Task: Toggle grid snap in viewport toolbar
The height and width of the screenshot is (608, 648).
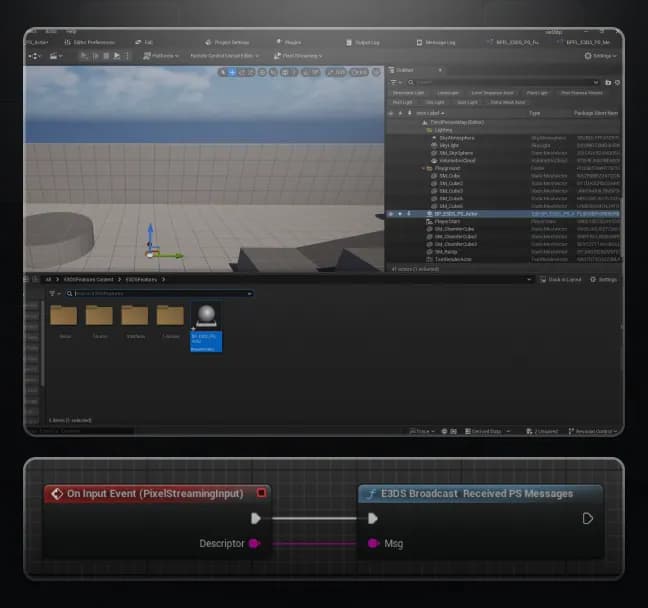Action: [x=288, y=73]
